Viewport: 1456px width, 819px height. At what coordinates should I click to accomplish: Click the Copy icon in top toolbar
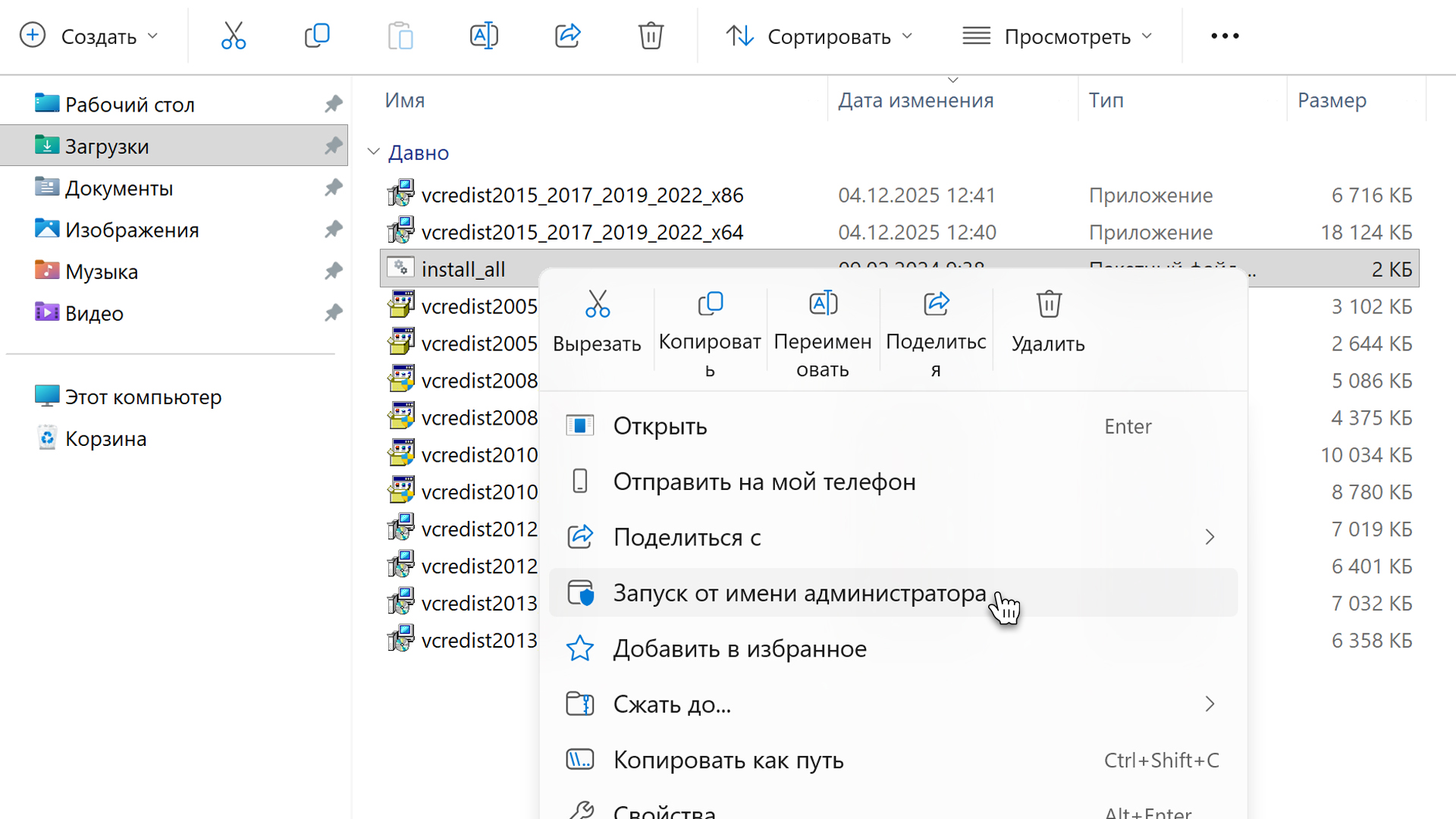(x=317, y=36)
